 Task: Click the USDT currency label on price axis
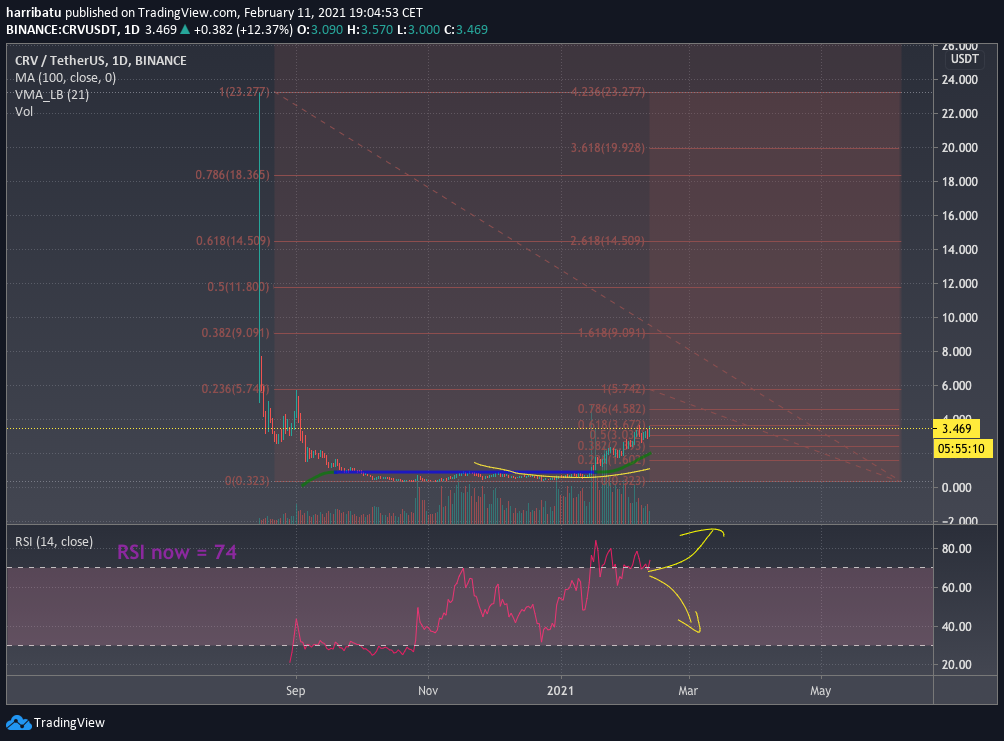964,59
